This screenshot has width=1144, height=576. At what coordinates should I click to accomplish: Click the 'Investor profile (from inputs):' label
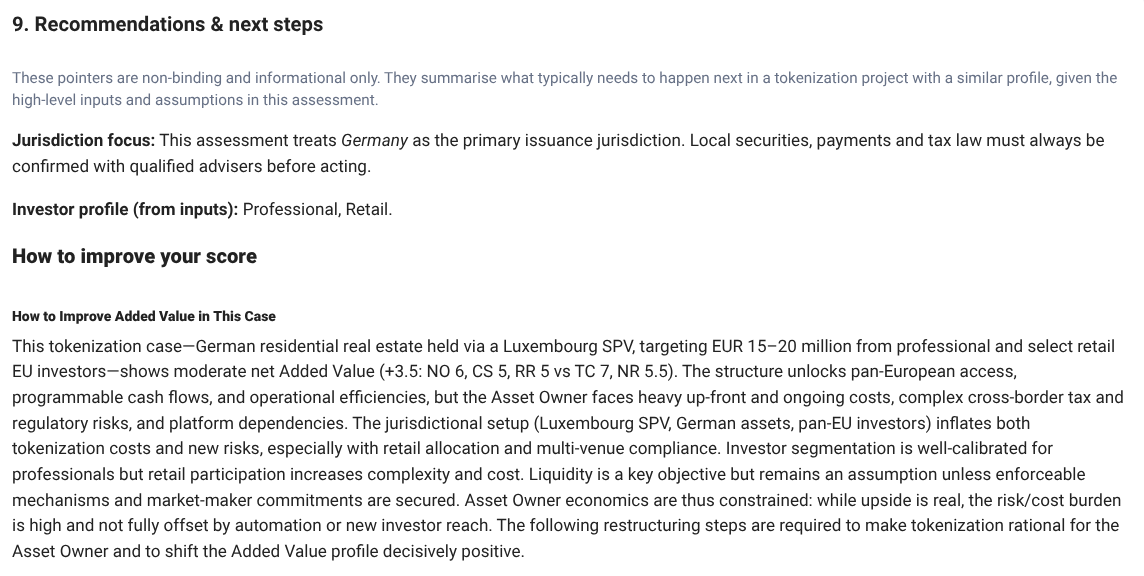pyautogui.click(x=125, y=210)
